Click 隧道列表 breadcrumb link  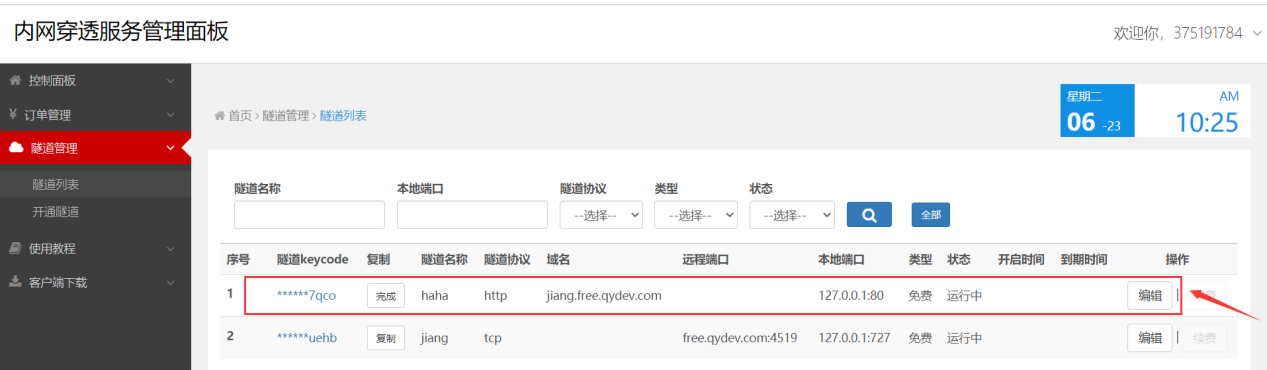343,116
